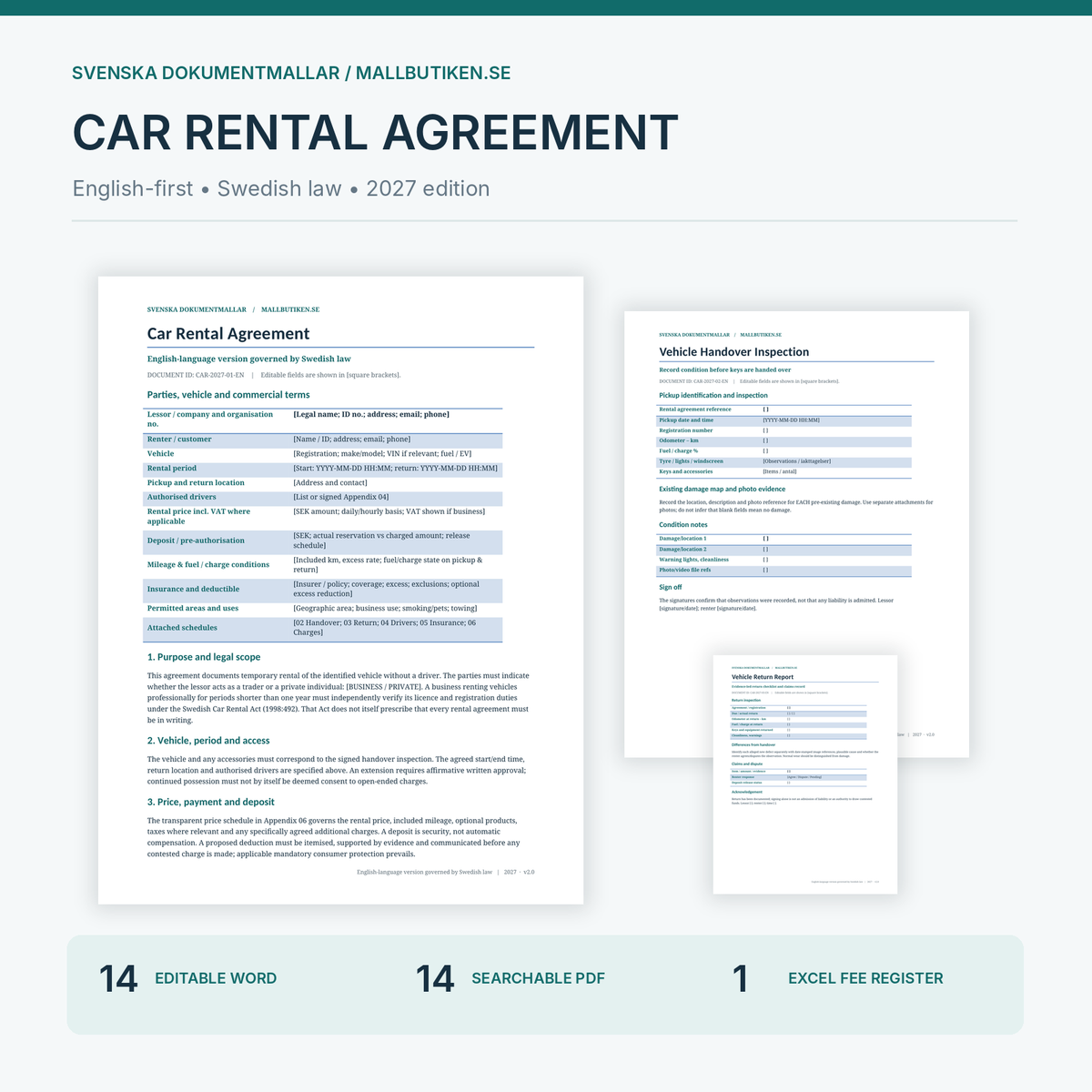This screenshot has width=1092, height=1092.
Task: Click the 'Mileage & fuel / charge conditions' label
Action: coord(208,564)
